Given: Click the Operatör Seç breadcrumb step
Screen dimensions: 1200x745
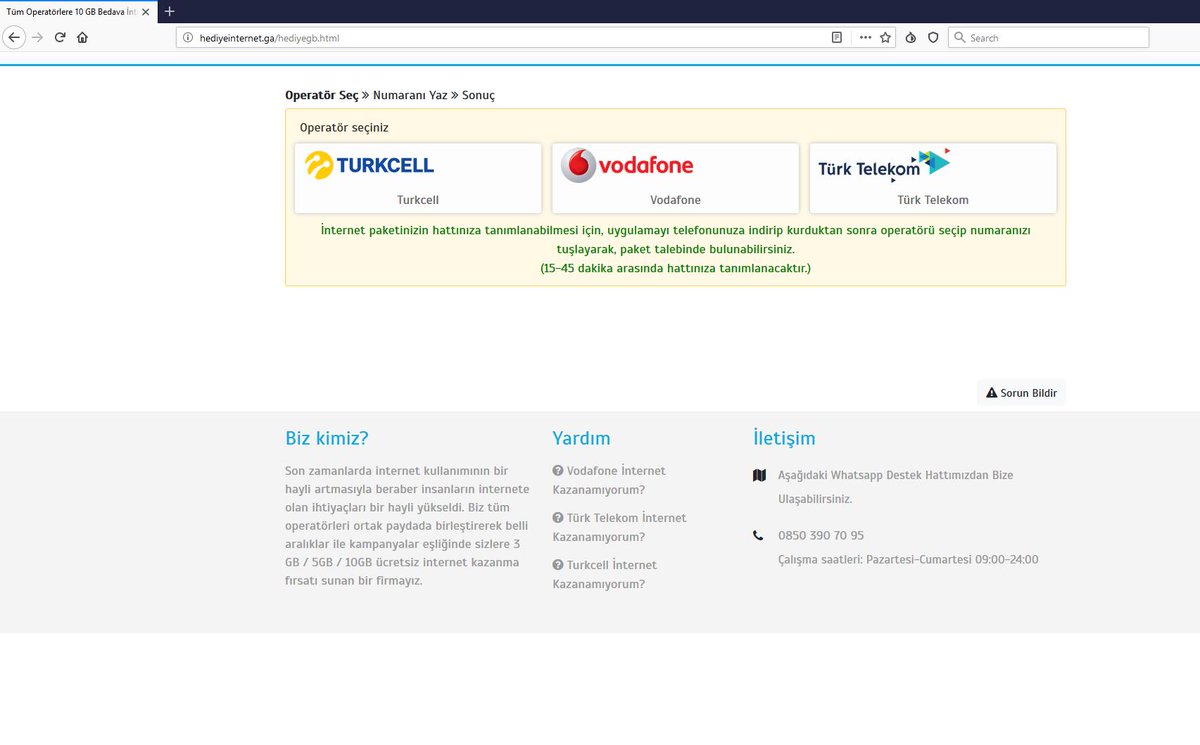Looking at the screenshot, I should pyautogui.click(x=321, y=95).
